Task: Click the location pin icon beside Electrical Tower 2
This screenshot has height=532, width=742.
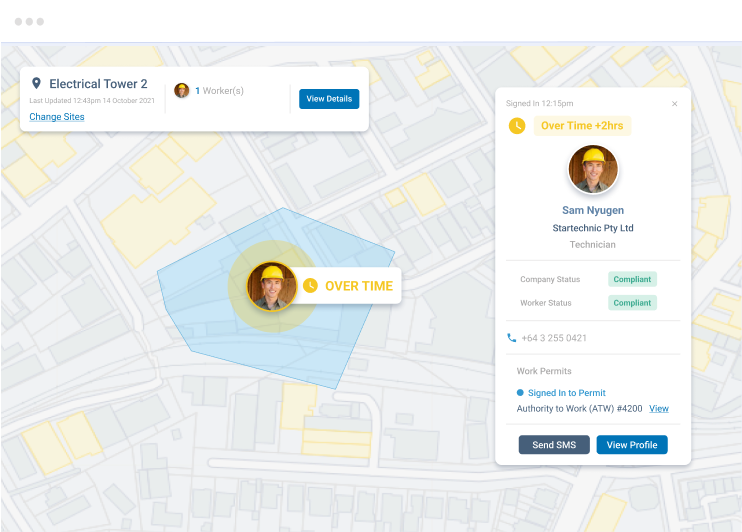Action: coord(36,83)
